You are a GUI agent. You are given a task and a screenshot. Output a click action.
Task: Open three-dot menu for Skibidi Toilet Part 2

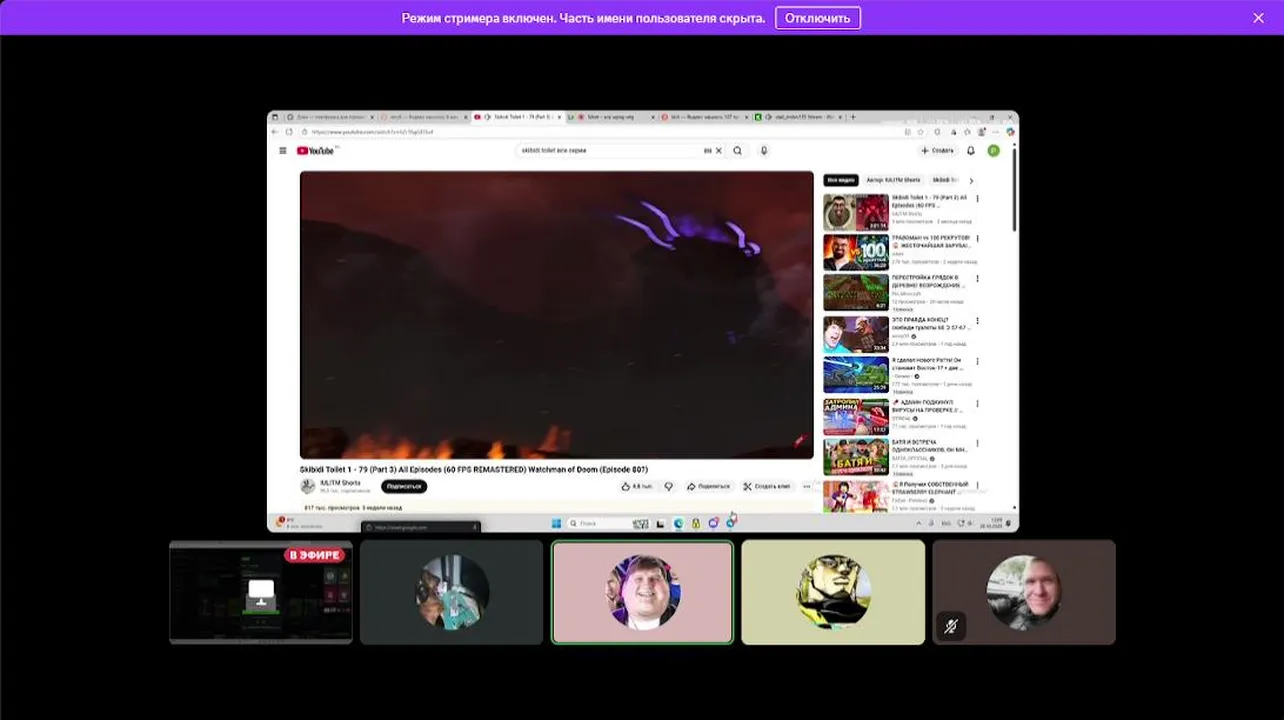(x=977, y=198)
